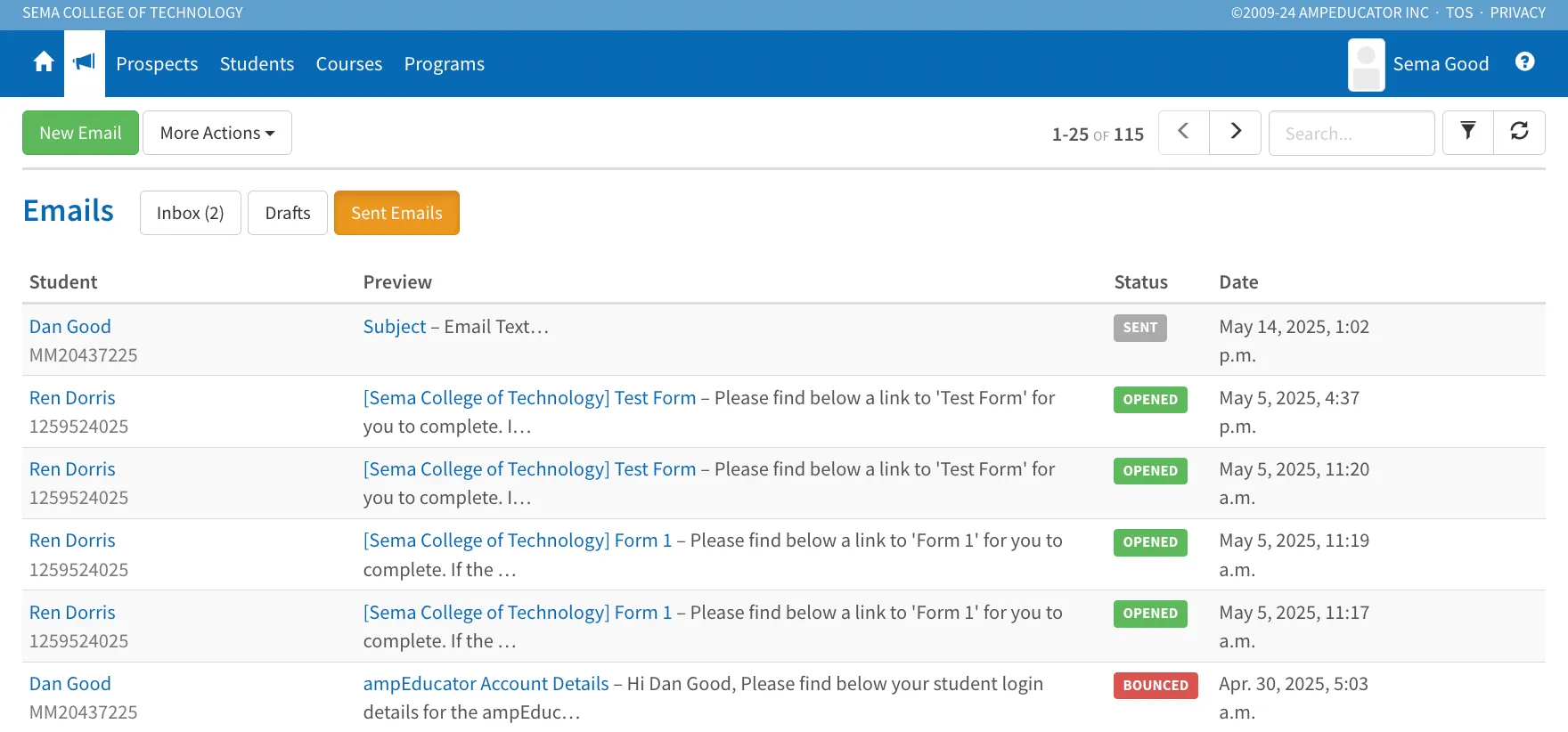Viewport: 1568px width, 732px height.
Task: Compose a New Email
Action: pos(80,133)
